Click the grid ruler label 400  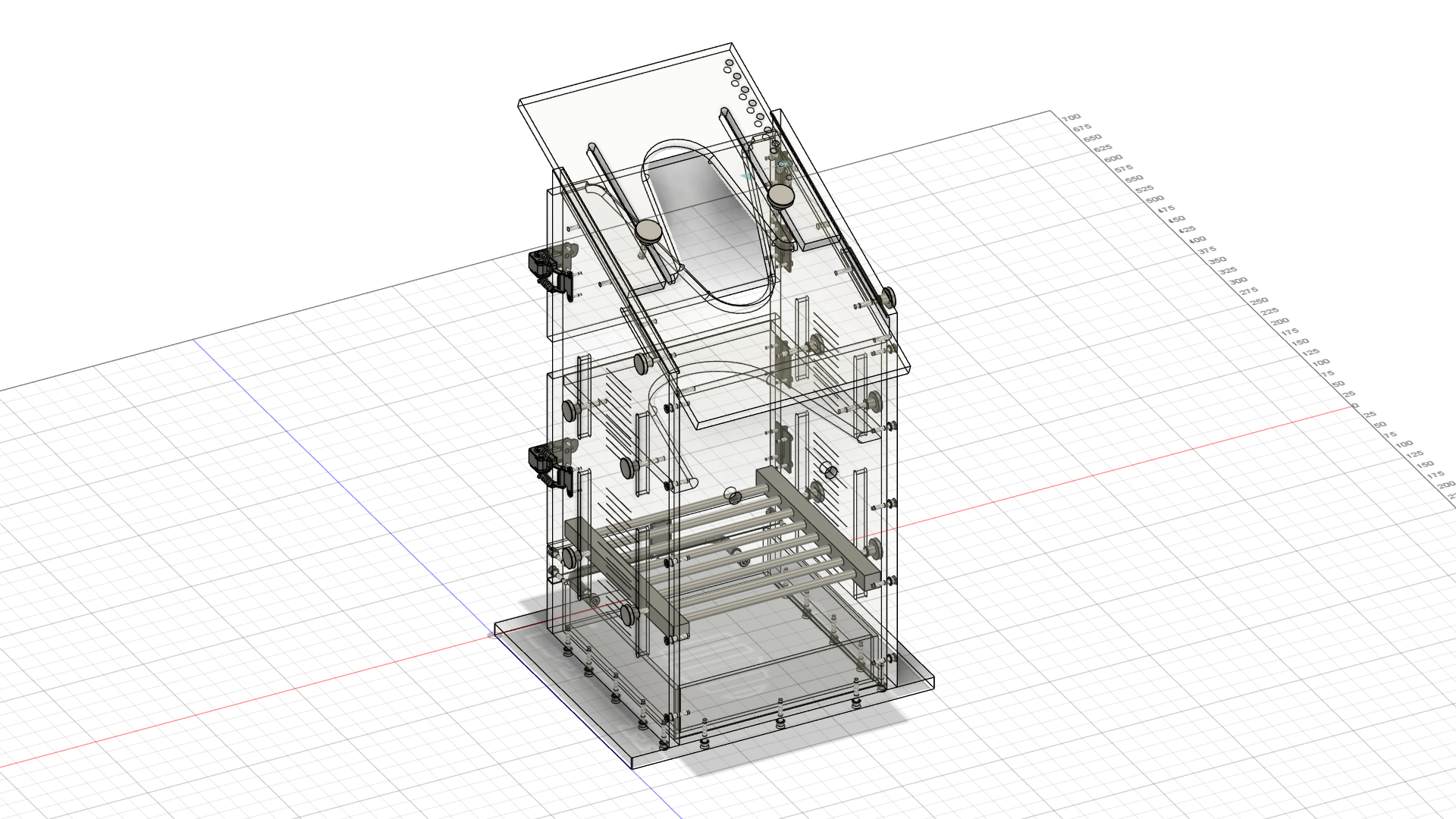pos(1197,240)
